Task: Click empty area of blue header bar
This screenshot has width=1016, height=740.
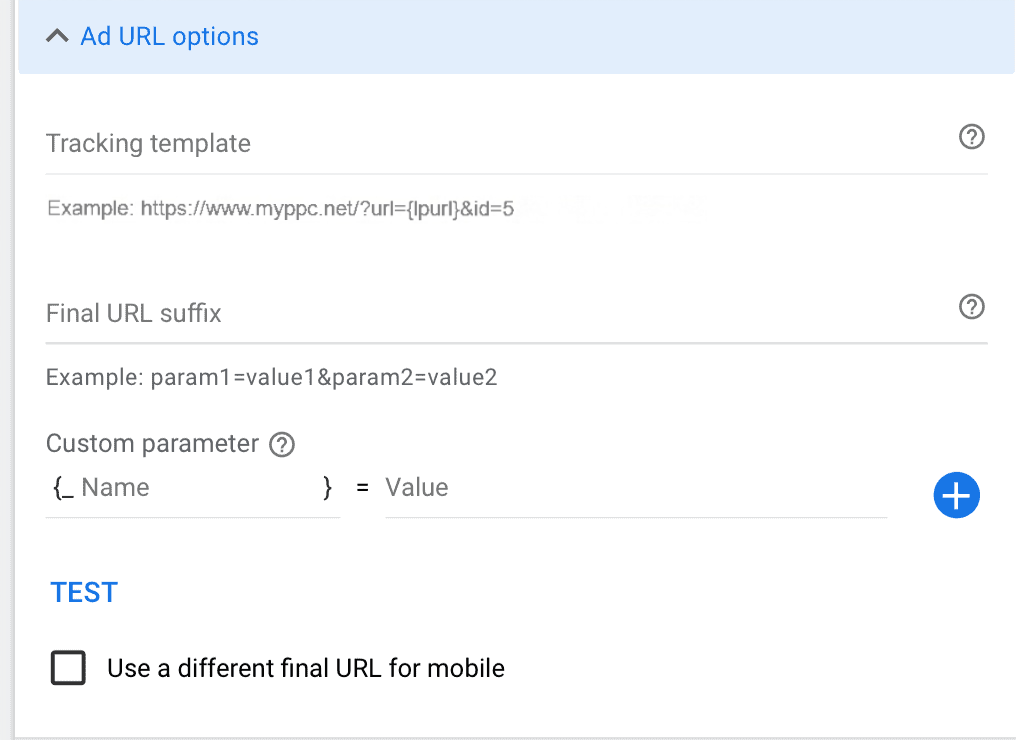Action: click(635, 36)
